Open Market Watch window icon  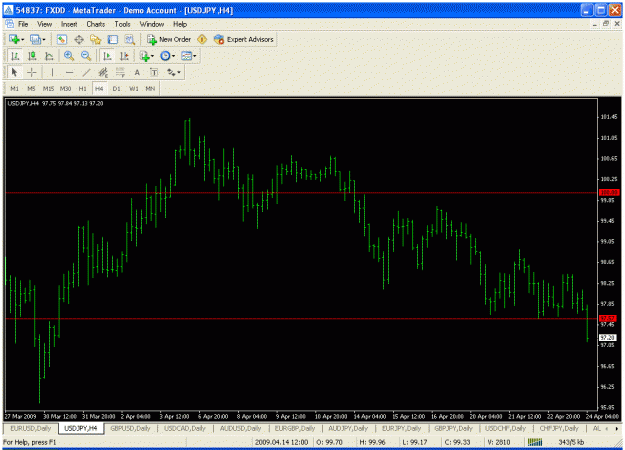point(61,39)
